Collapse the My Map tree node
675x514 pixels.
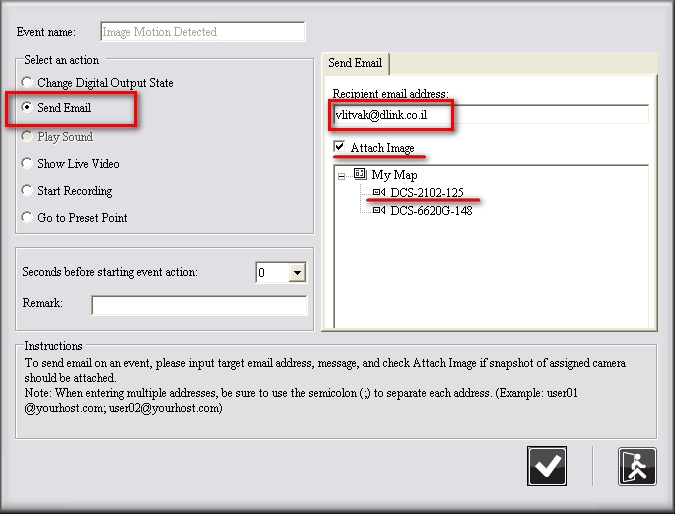342,175
